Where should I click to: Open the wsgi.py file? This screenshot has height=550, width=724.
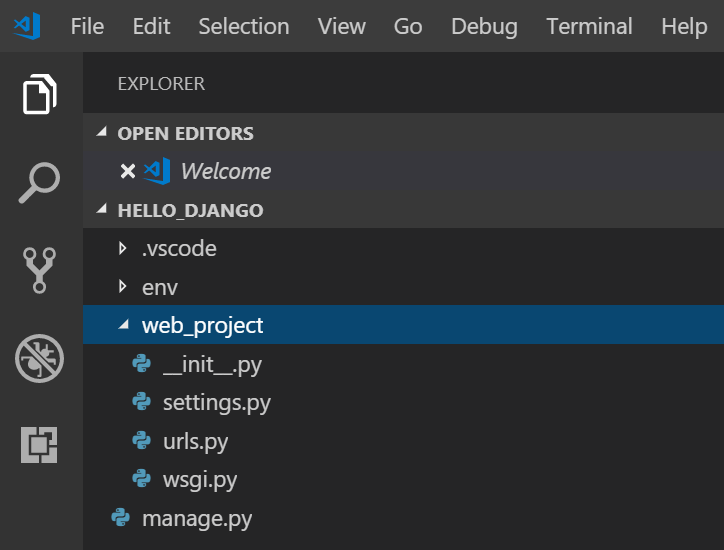(x=200, y=480)
